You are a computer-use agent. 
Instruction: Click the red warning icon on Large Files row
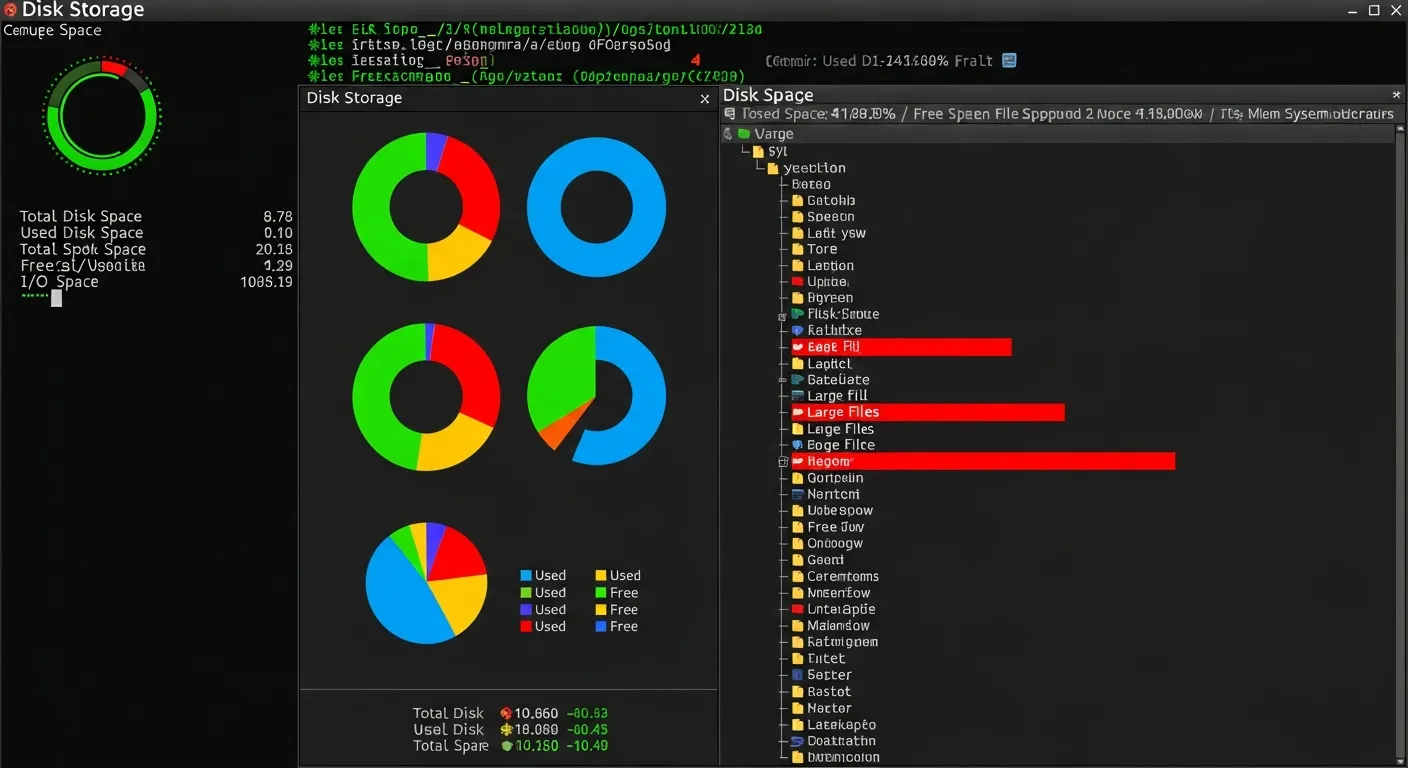(x=798, y=411)
